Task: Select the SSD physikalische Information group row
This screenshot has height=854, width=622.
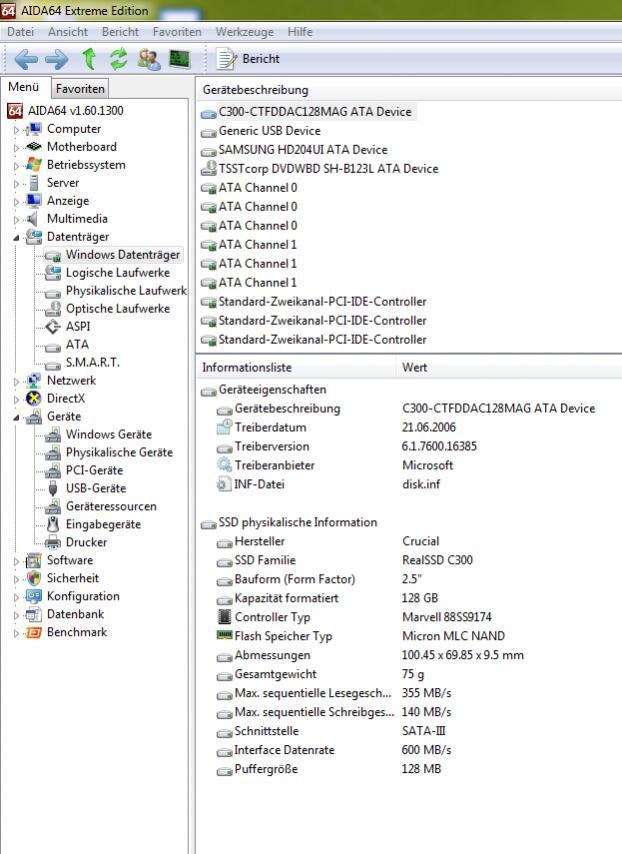Action: (289, 523)
